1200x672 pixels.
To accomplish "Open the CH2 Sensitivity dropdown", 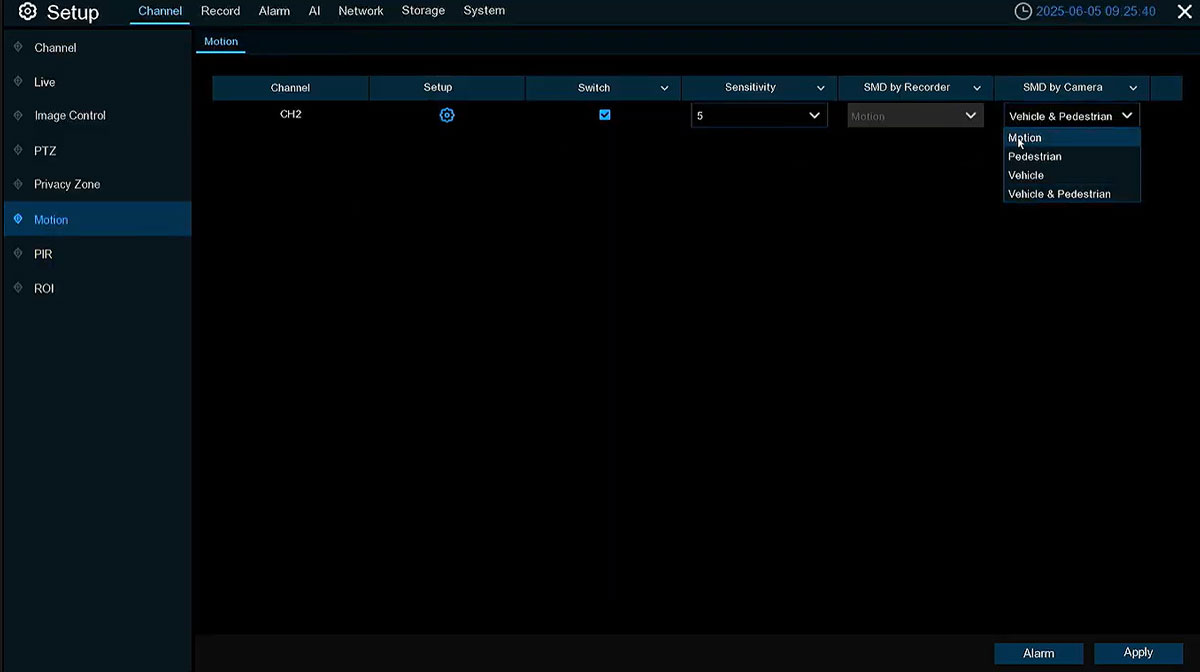I will [x=758, y=116].
